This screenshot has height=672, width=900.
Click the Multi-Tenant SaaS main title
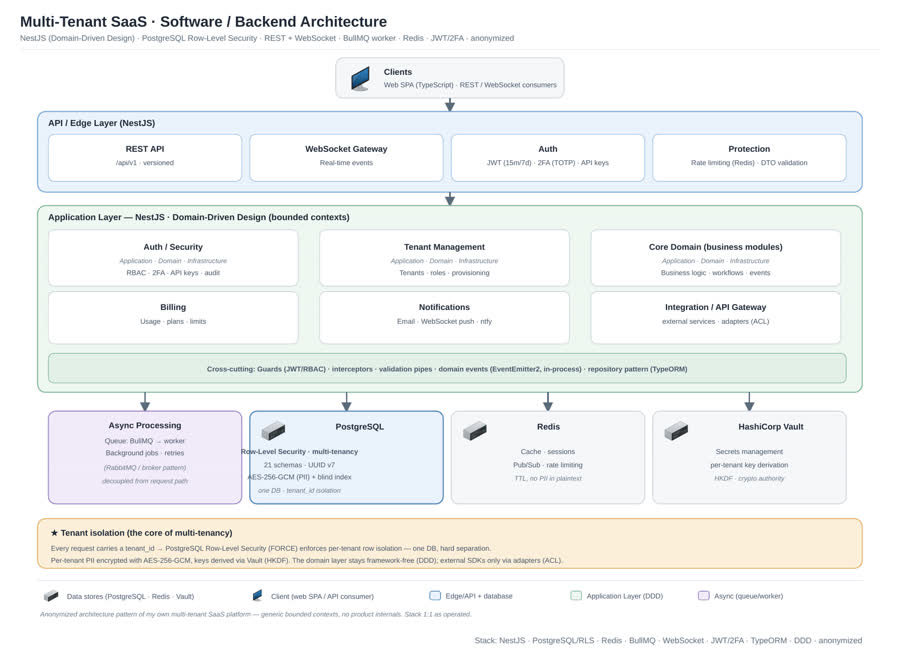(x=203, y=22)
